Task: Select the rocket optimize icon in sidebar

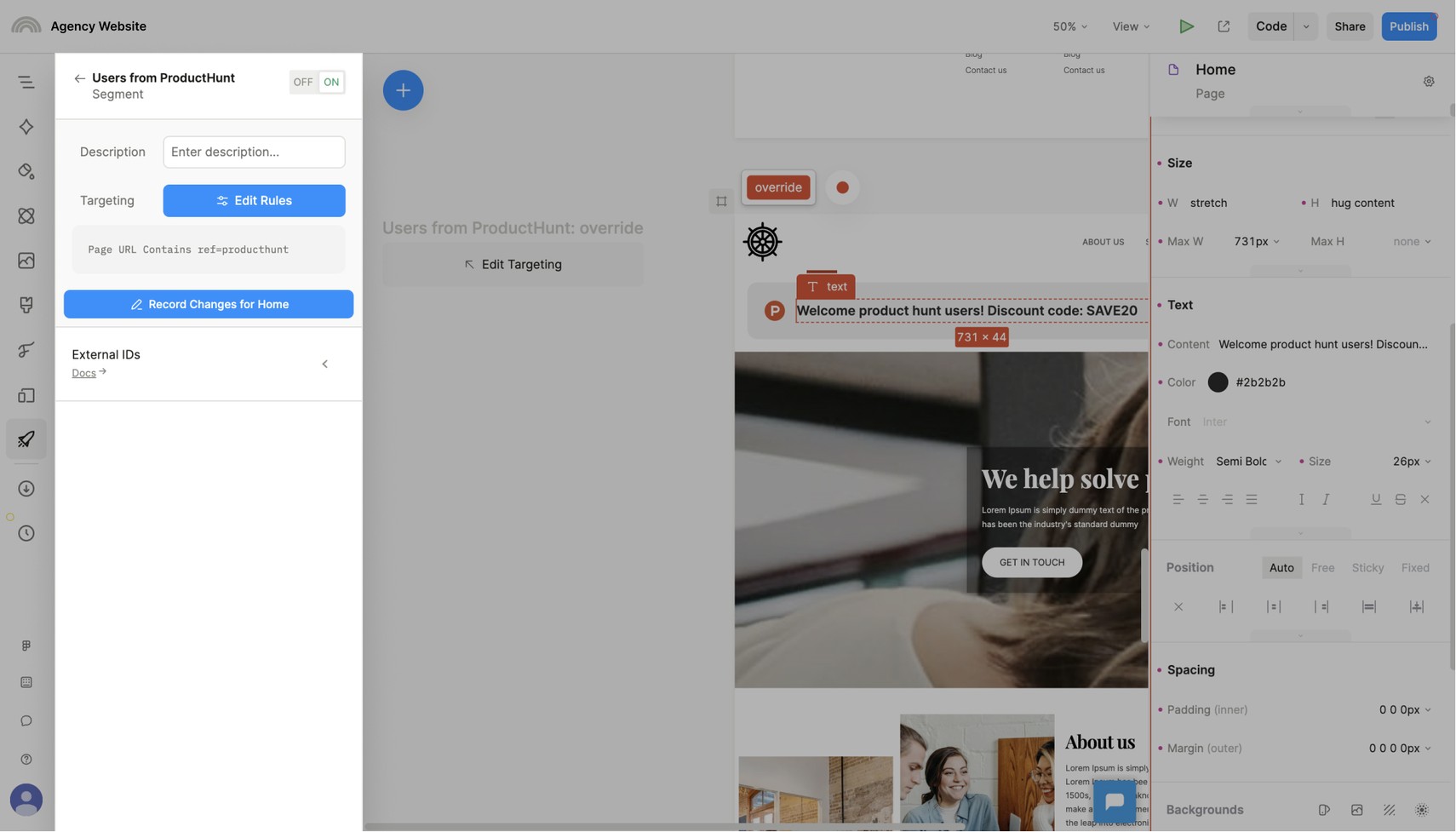Action: point(26,439)
